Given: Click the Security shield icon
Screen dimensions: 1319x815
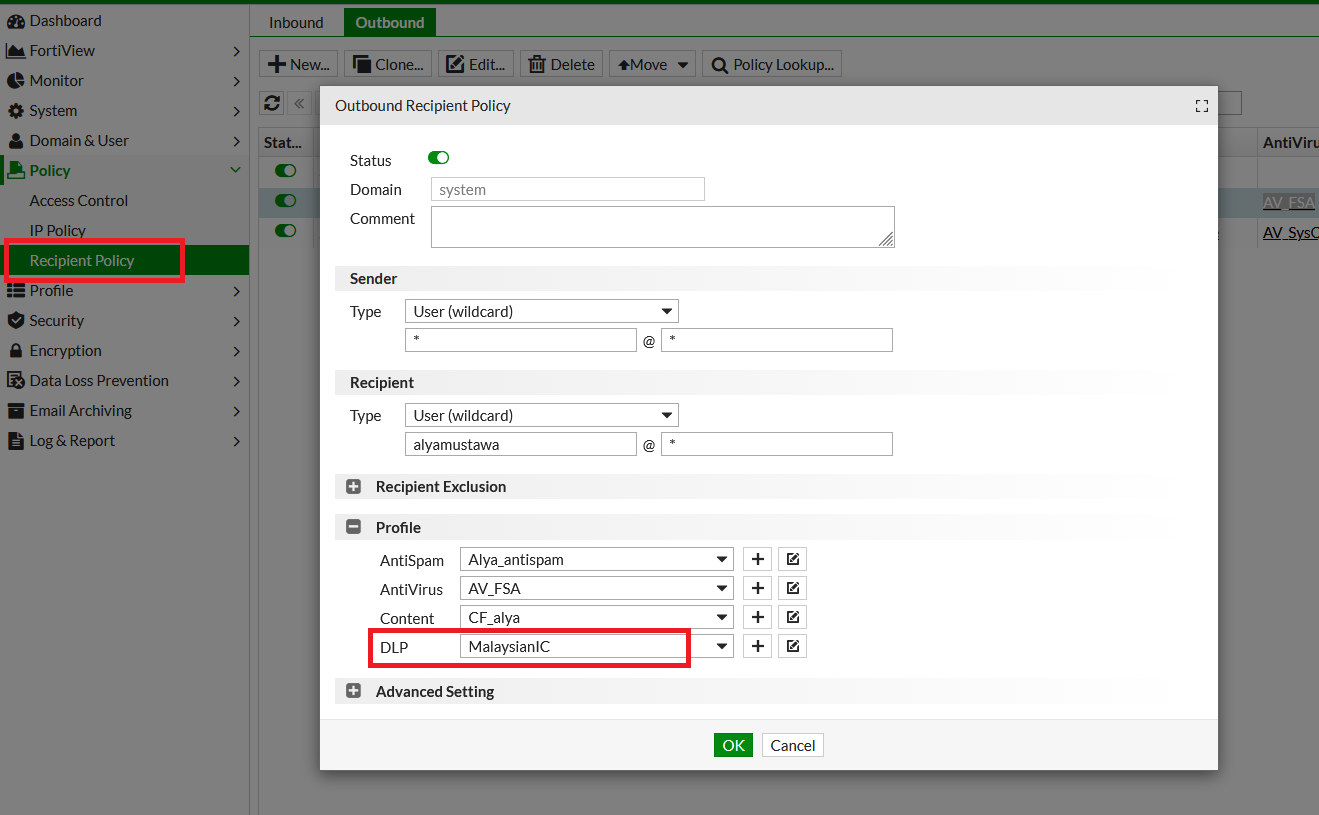Looking at the screenshot, I should (15, 321).
